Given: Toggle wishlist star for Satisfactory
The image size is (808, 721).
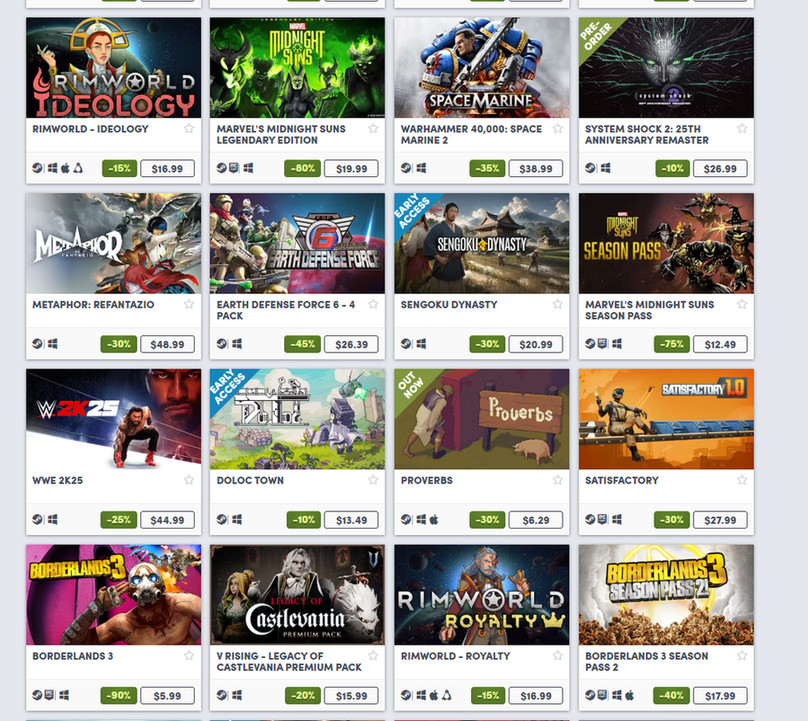Looking at the screenshot, I should click(742, 480).
